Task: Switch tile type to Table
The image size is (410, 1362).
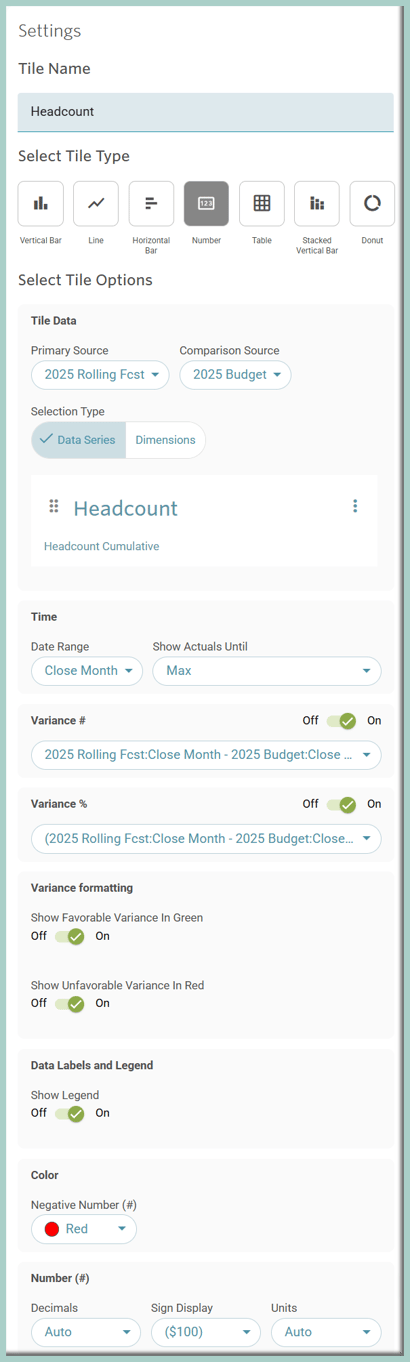Action: pos(262,204)
